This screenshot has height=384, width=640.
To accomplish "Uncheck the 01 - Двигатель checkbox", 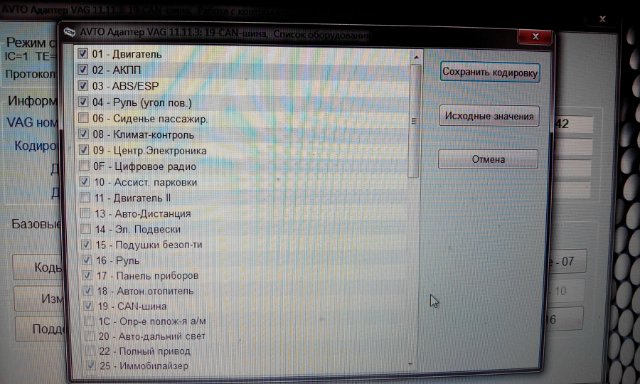I will (x=83, y=53).
